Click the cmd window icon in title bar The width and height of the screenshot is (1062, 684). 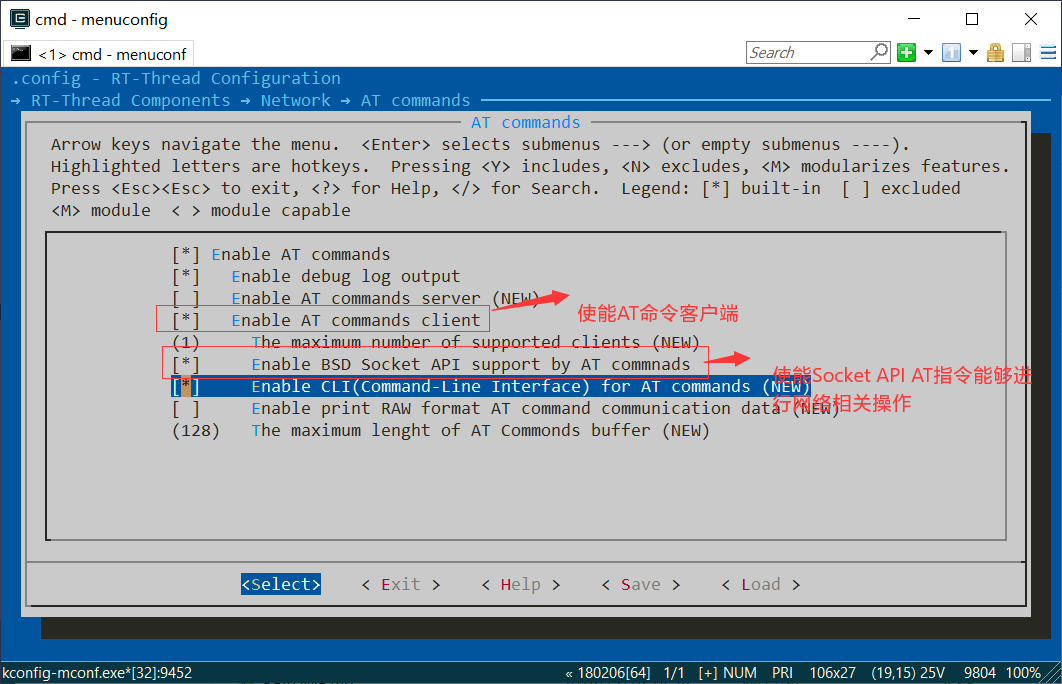point(20,19)
